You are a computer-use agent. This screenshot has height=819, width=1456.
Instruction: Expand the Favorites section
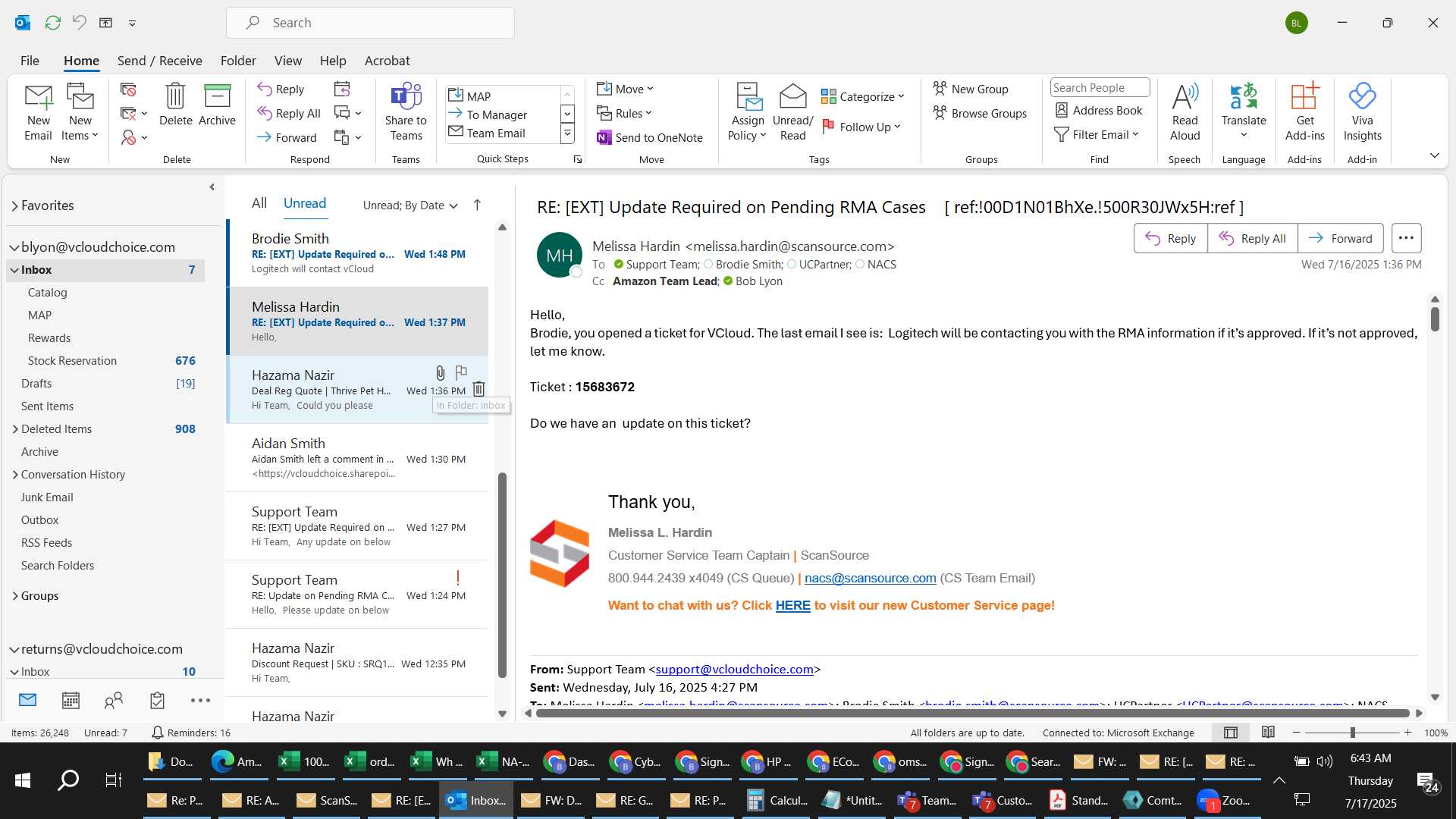14,206
